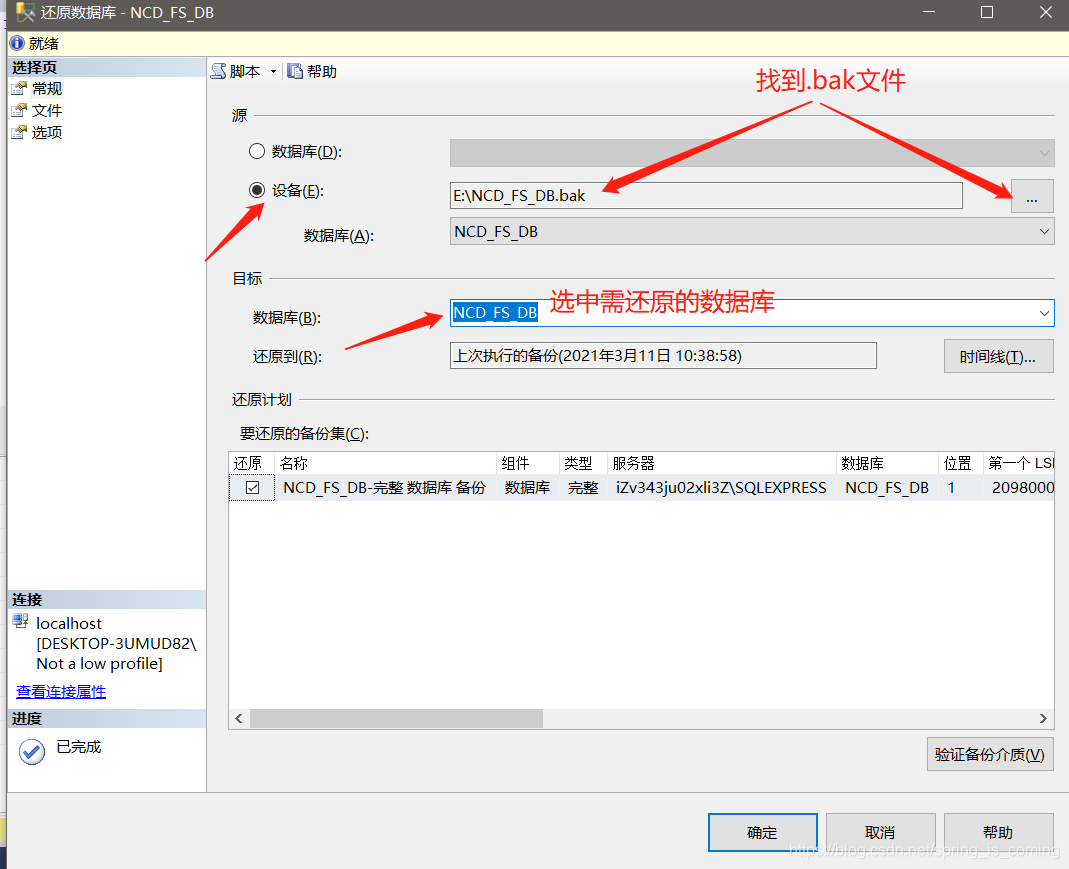The image size is (1069, 869).
Task: Click the scrollbar left arrow
Action: pyautogui.click(x=239, y=718)
